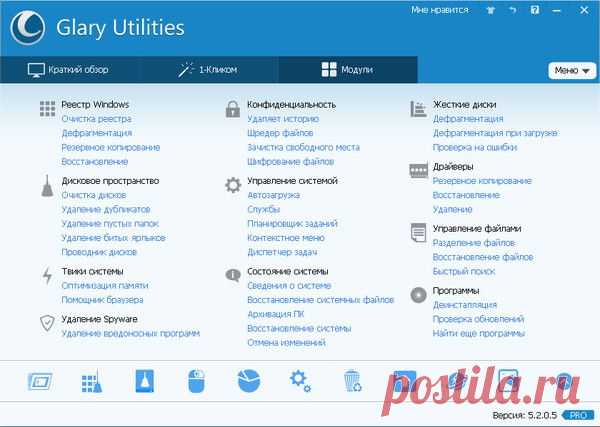Launch Оптимизация памяти
Viewport: 600px width, 427px height.
105,286
